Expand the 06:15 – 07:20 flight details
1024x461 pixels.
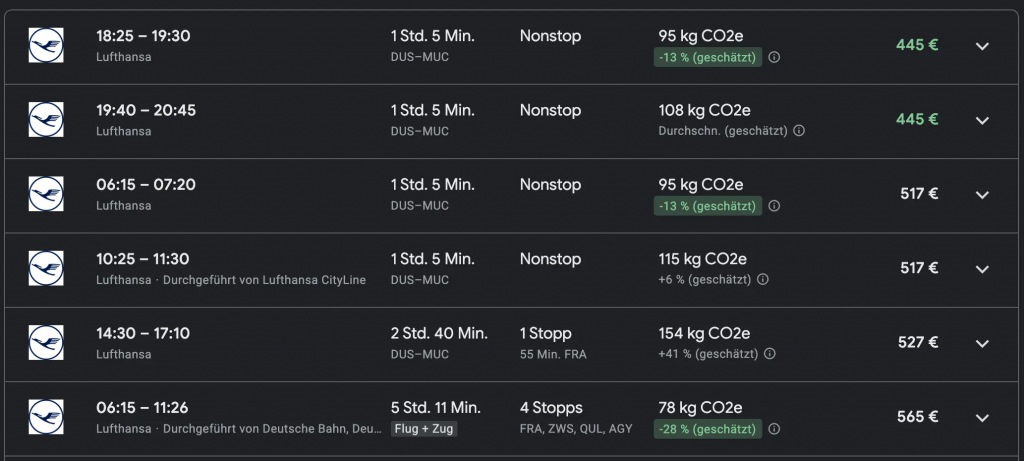[x=982, y=194]
